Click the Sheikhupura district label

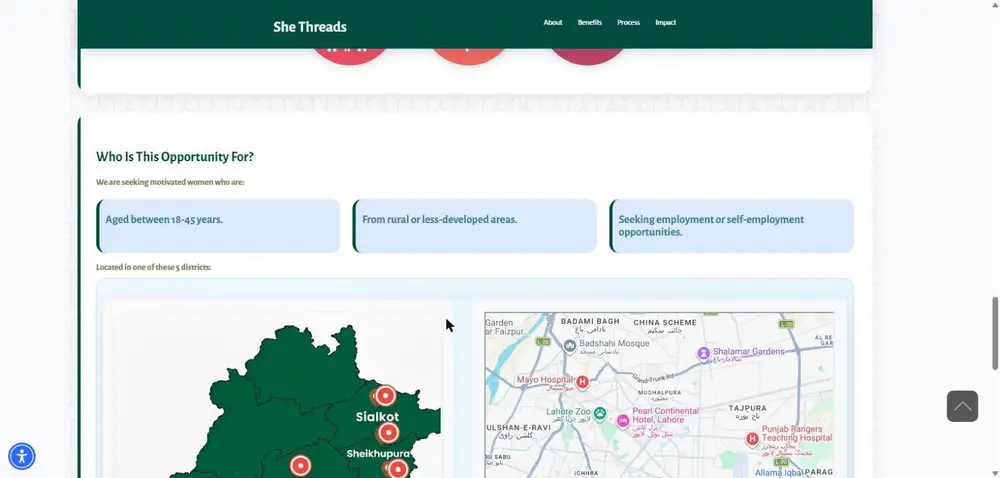(x=378, y=454)
